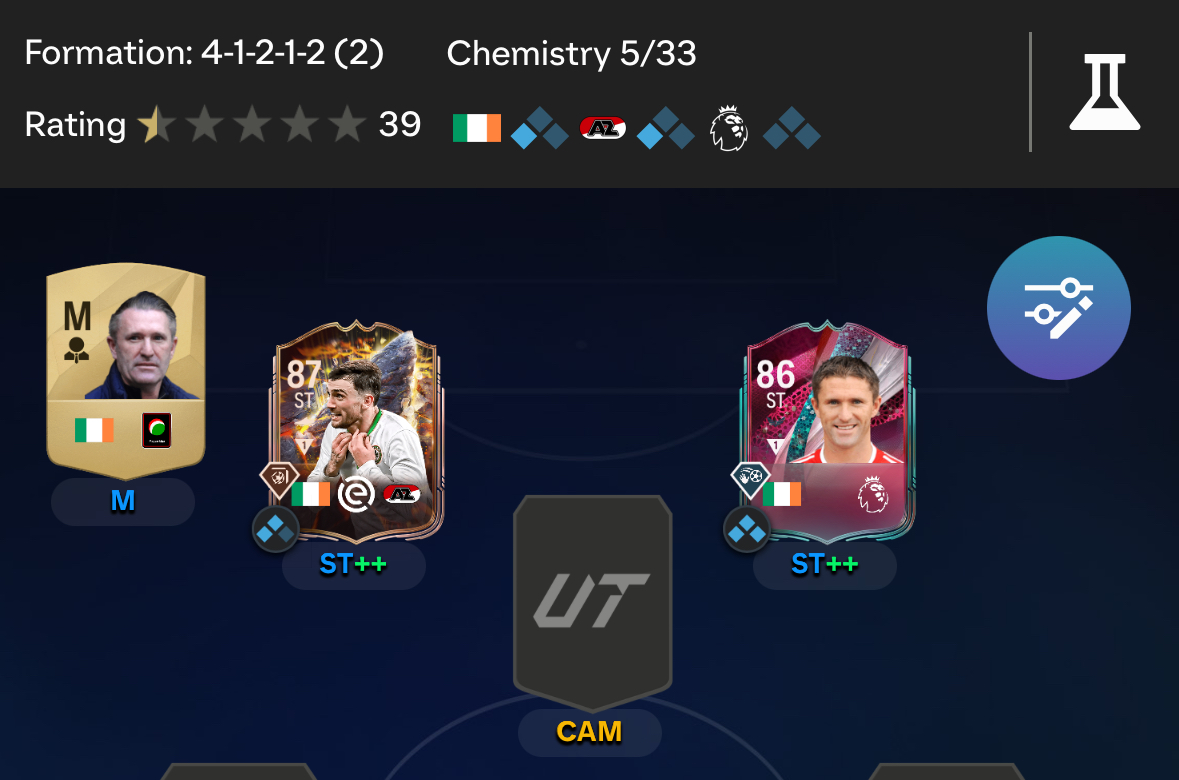Tap chemistry badge on the 86 ST card
This screenshot has width=1179, height=780.
coord(747,530)
